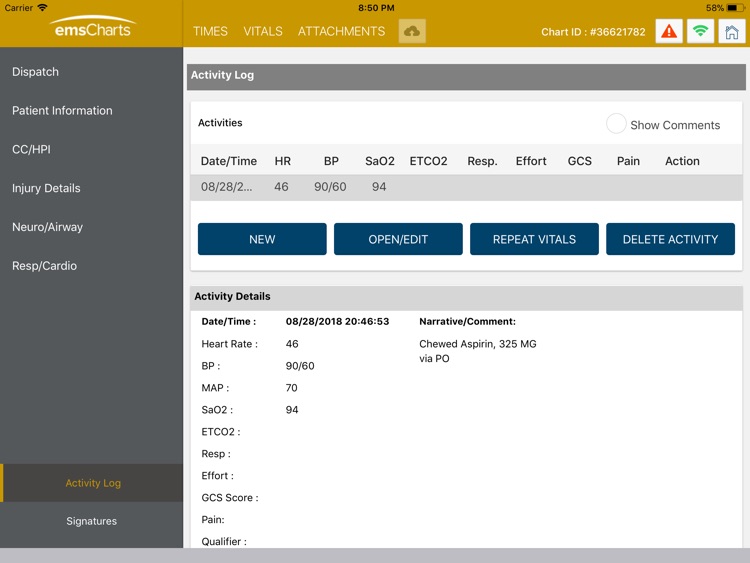Click REPEAT VITALS button
The height and width of the screenshot is (563, 750).
[534, 239]
